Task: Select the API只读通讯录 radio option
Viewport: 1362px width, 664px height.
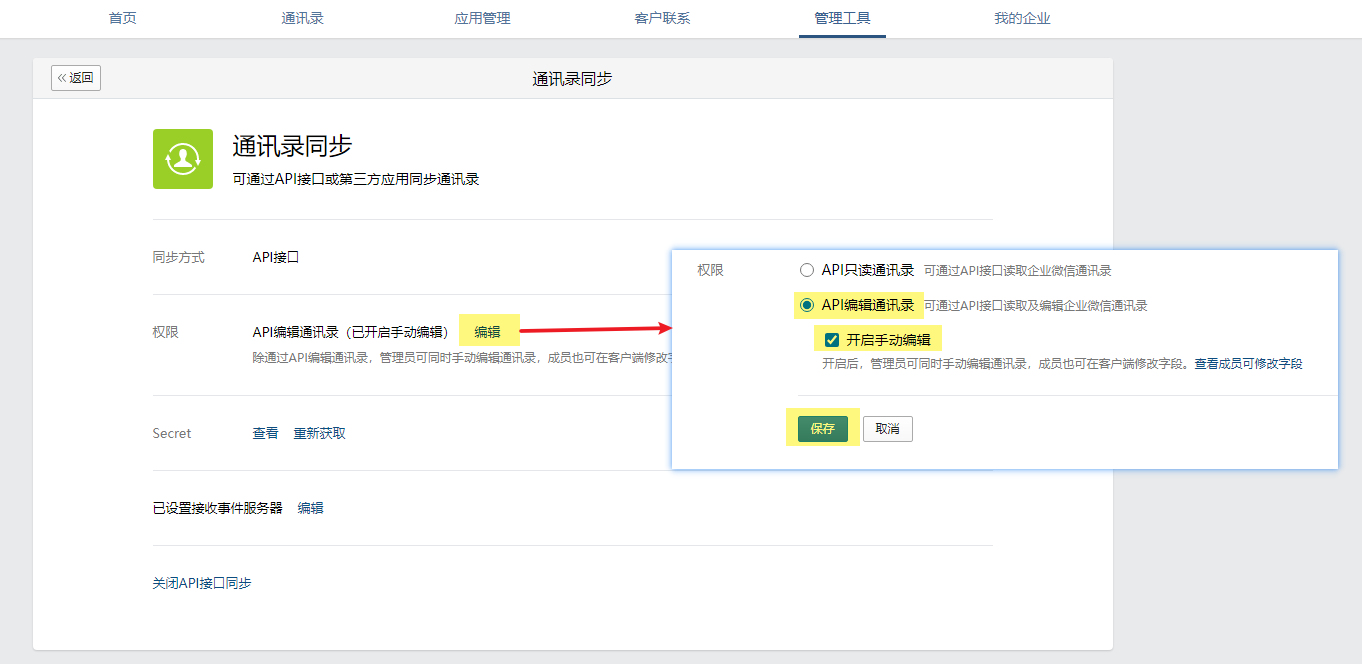Action: [807, 270]
